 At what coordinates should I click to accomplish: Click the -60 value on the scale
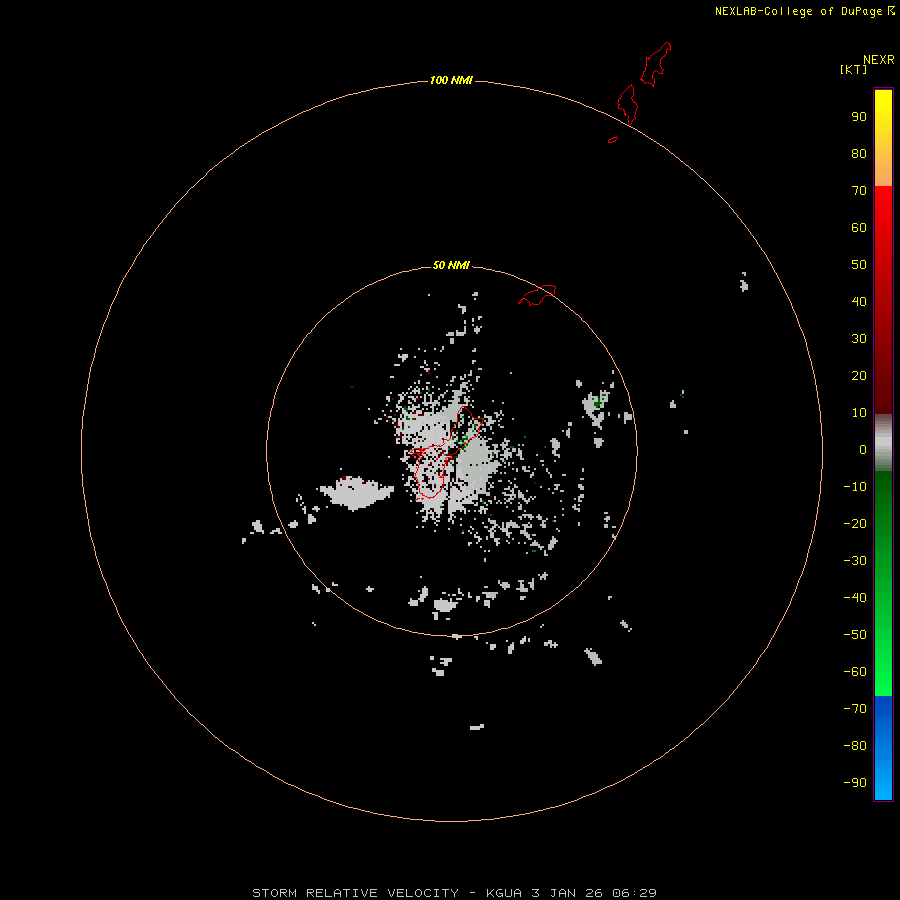tap(855, 672)
